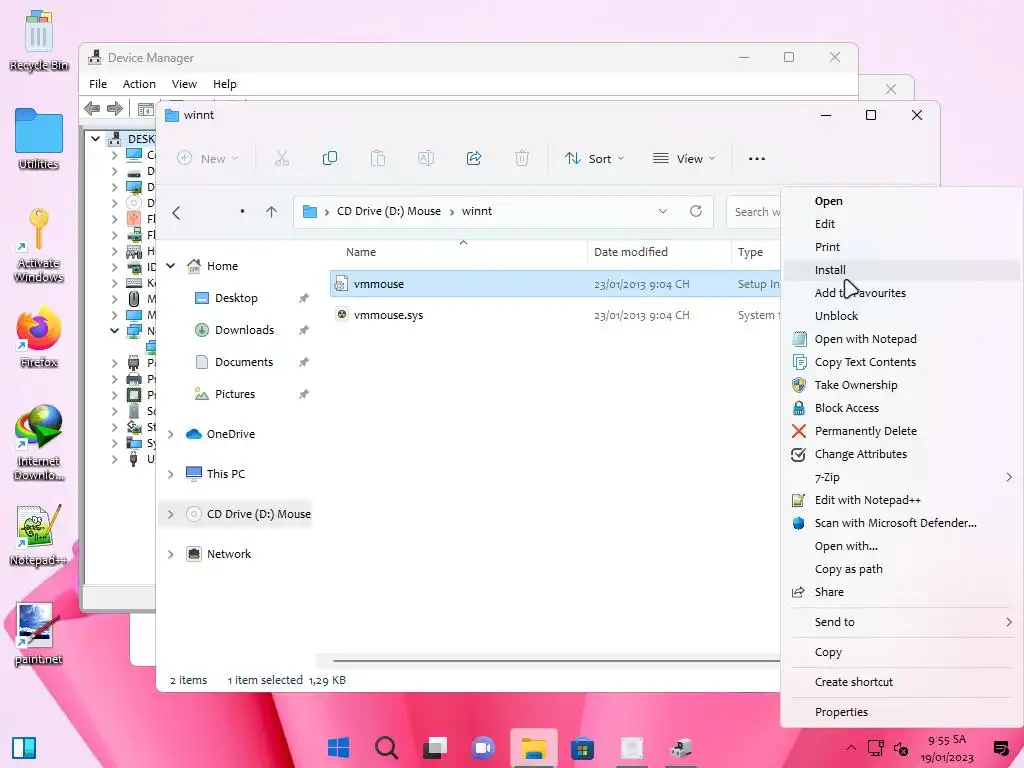Select the vmmouse.sys file row
1024x768 pixels.
[x=555, y=315]
